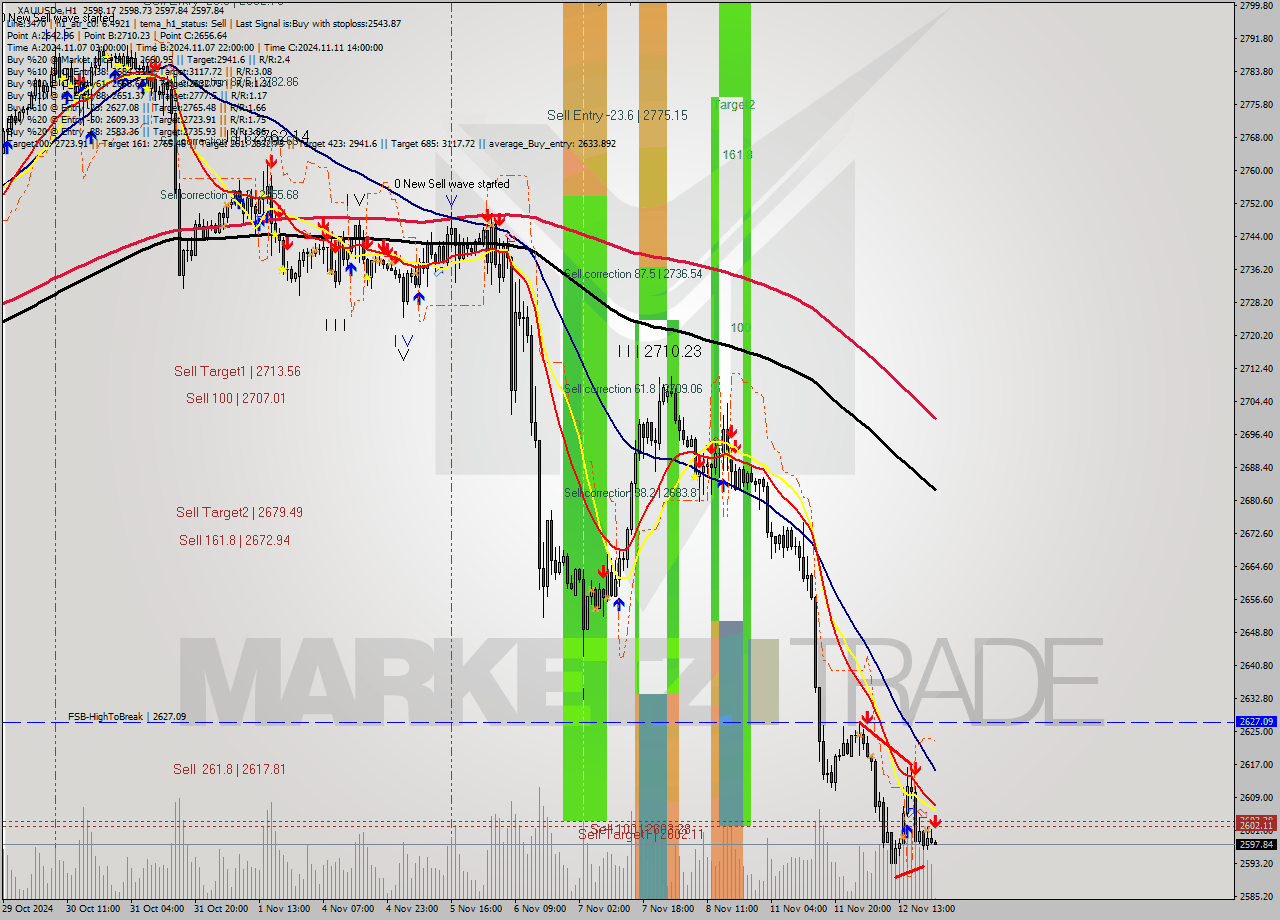Click the '7 Nov 18:00' time axis label

669,909
